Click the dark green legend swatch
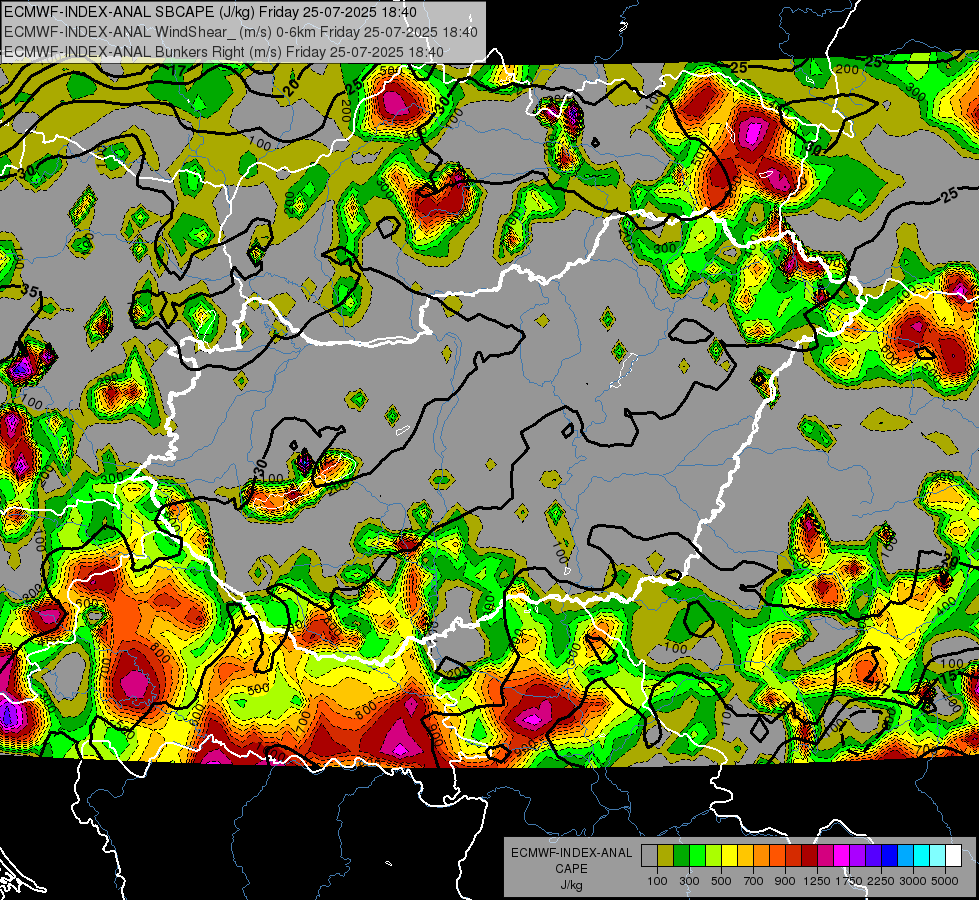 (x=681, y=856)
